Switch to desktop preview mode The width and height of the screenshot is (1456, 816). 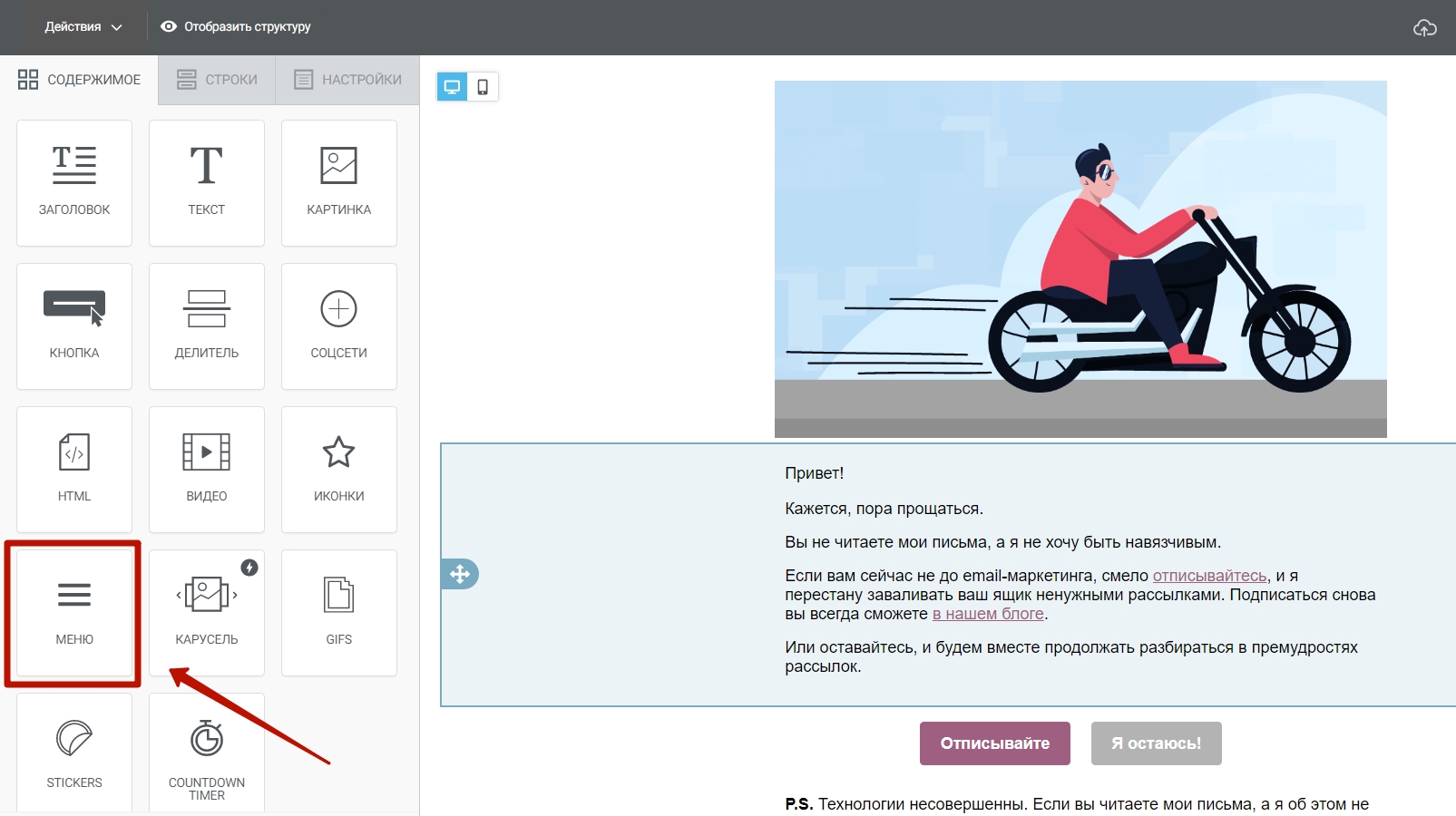click(x=452, y=87)
